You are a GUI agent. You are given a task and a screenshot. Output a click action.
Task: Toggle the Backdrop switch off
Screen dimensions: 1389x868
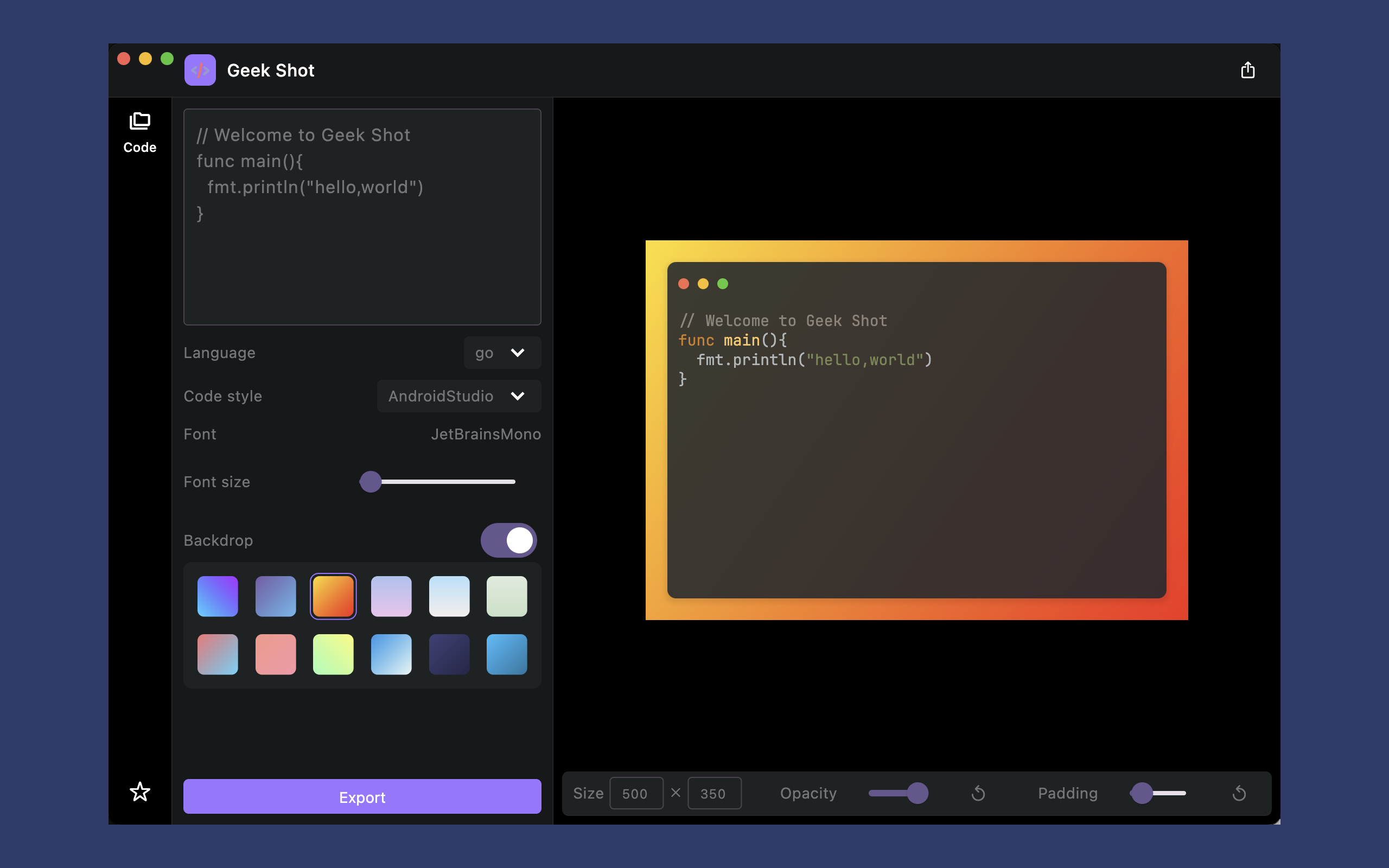pos(508,540)
